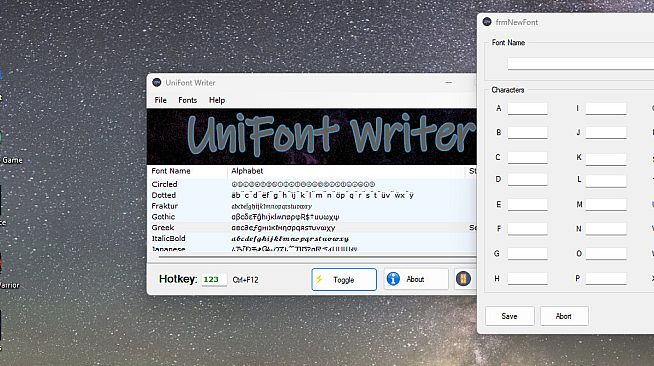Click the character field for letter G
Viewport: 654px width, 366px height.
coord(527,254)
